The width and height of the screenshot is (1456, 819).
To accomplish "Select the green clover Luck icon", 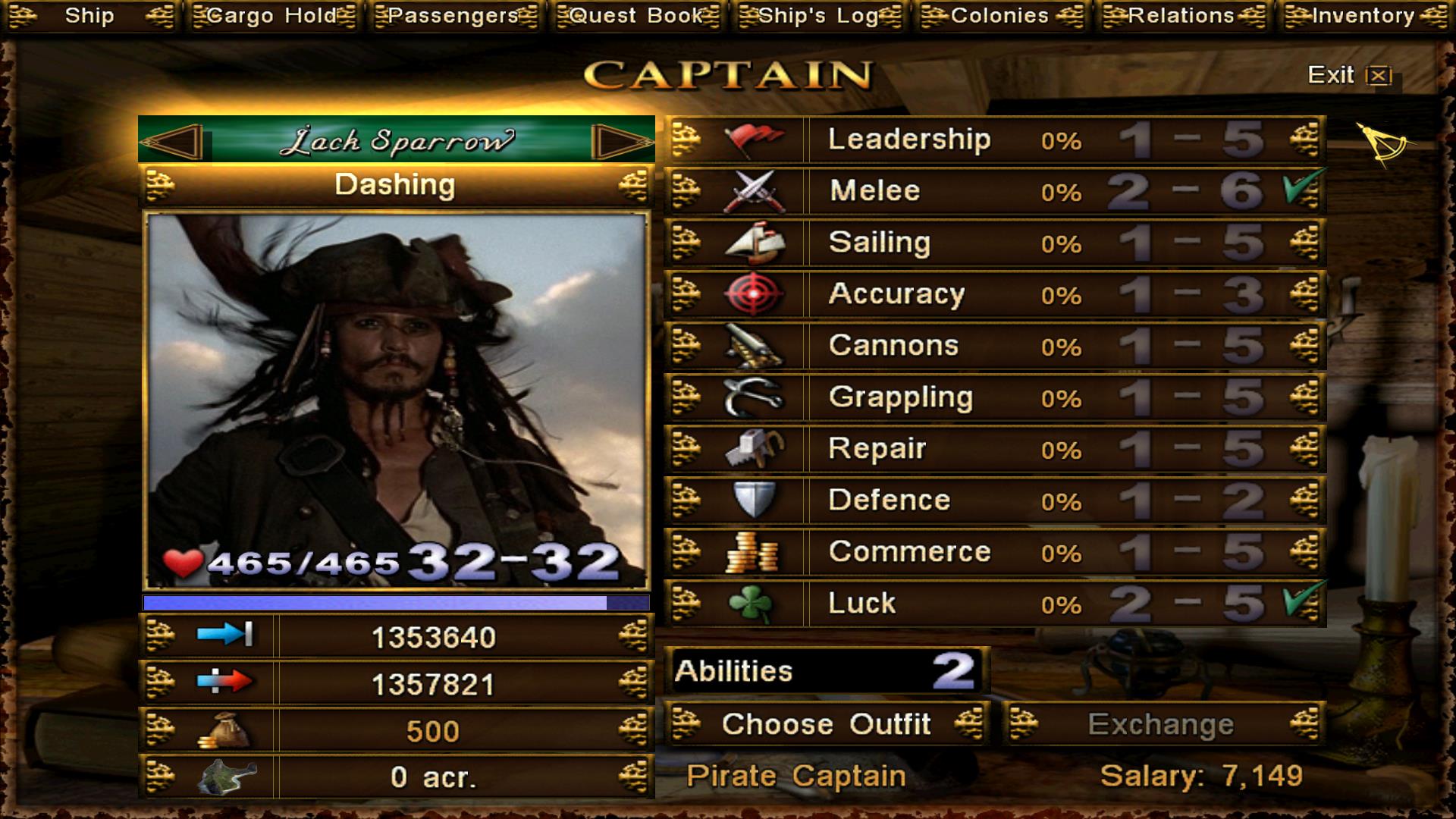I will [x=751, y=604].
